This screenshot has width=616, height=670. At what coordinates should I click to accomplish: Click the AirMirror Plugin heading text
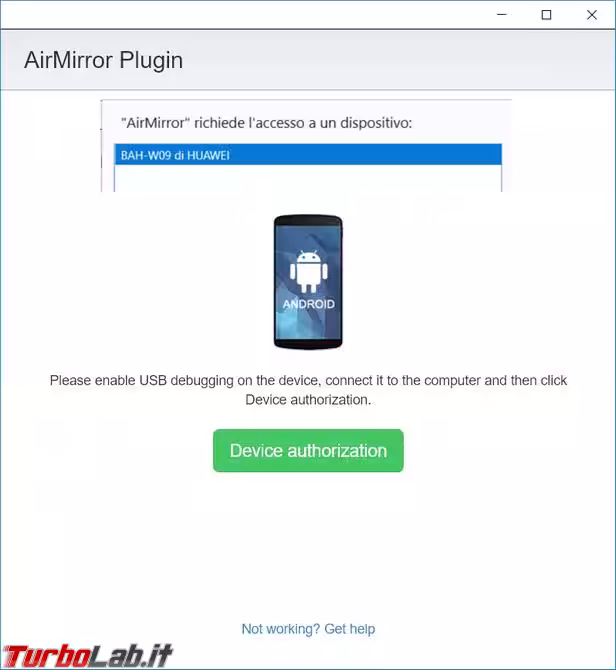(x=103, y=60)
